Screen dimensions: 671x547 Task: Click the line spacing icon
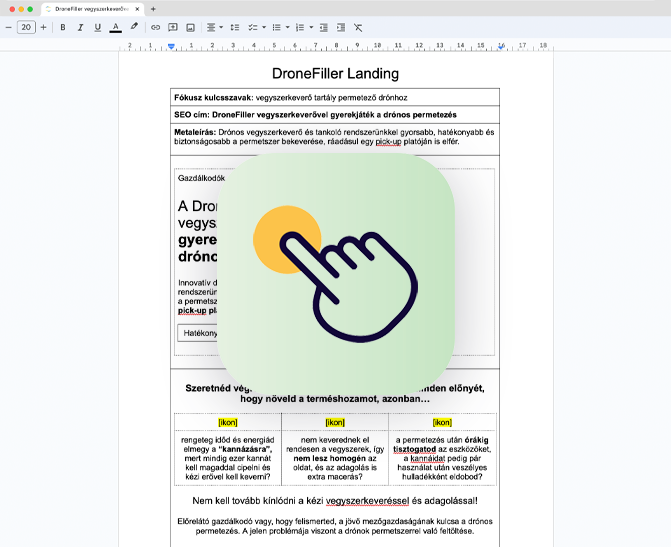point(235,27)
